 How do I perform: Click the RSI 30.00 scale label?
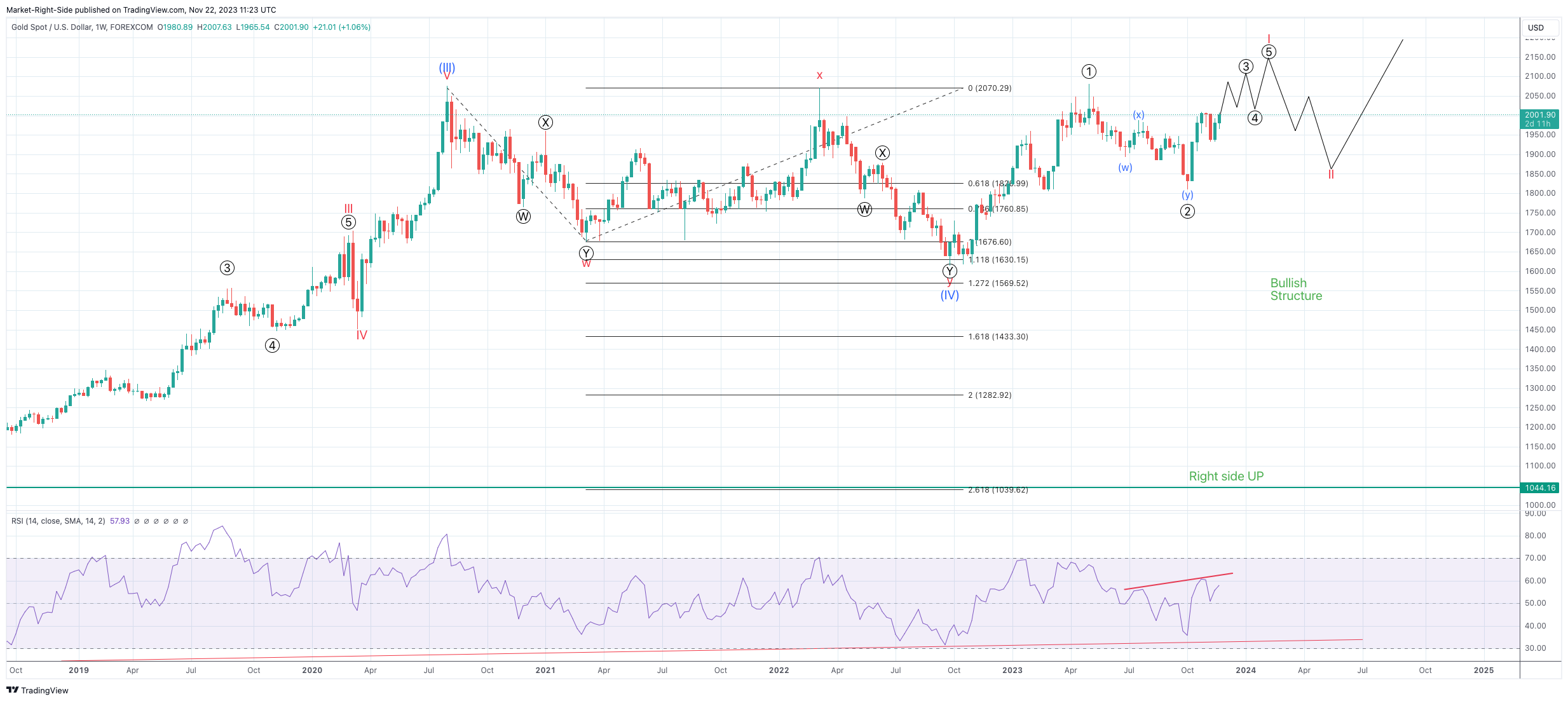pos(1536,648)
